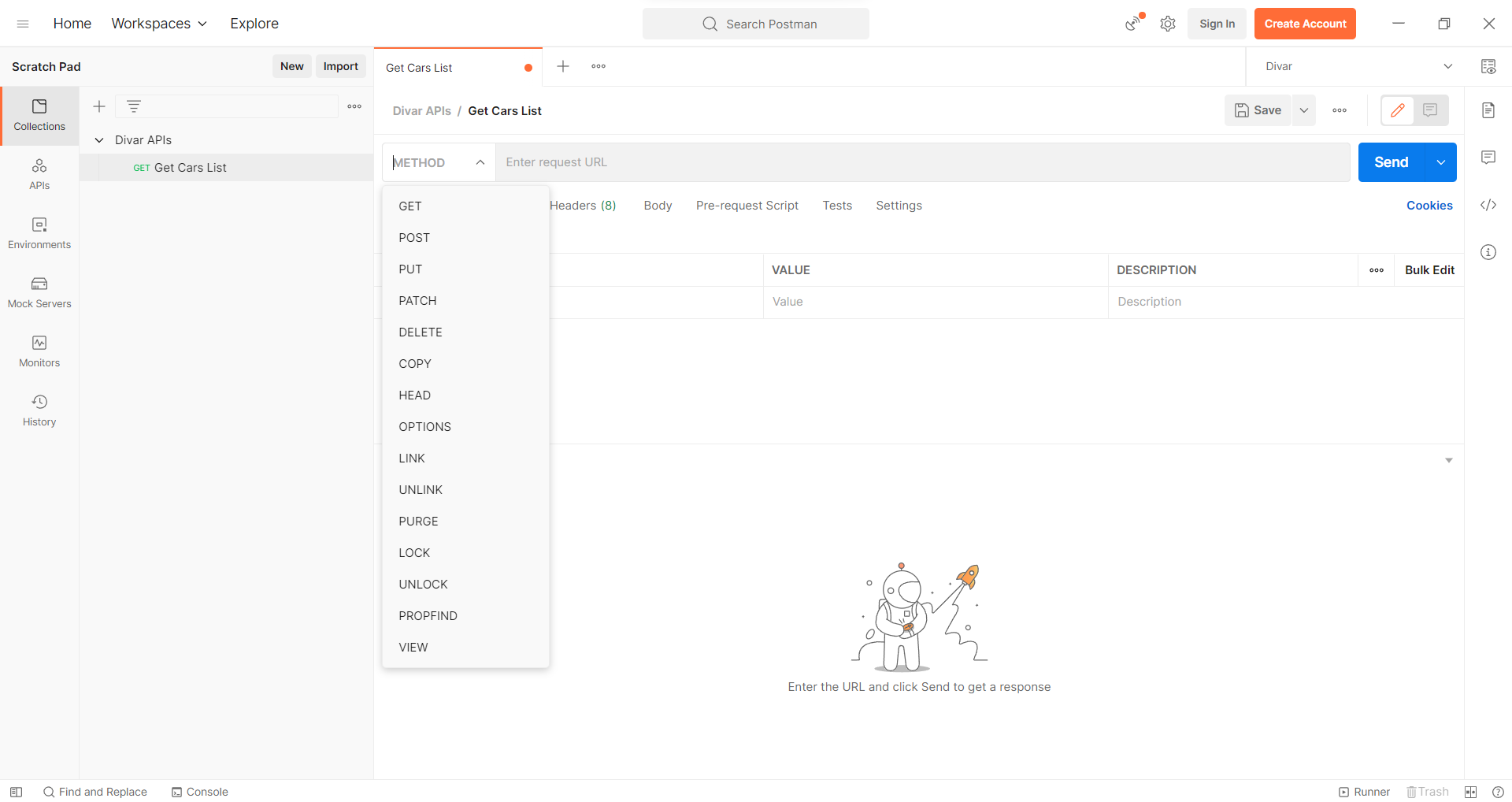Open the Workspaces dropdown
Screen dimensions: 1512x802
point(159,24)
